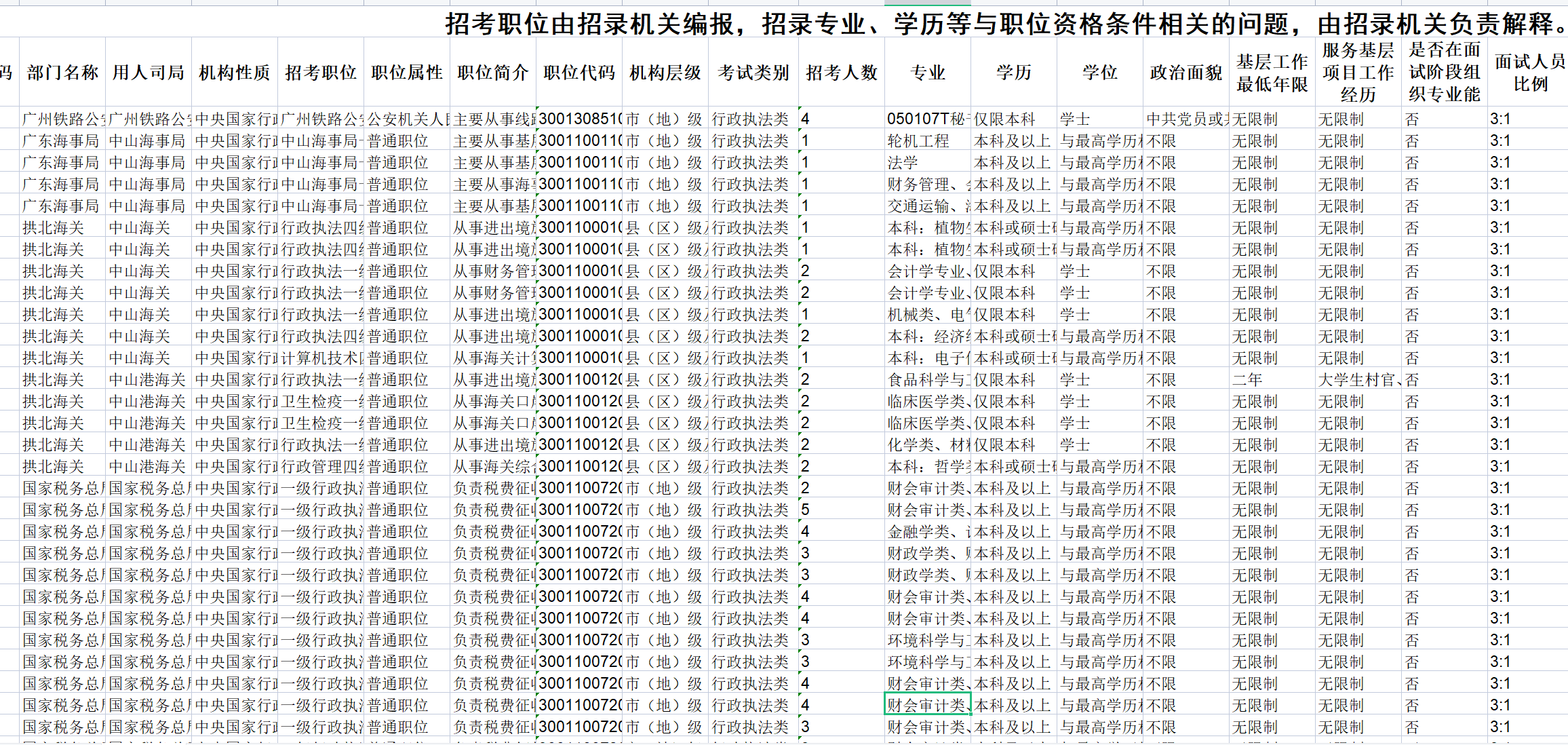Image resolution: width=1568 pixels, height=745 pixels.
Task: Select the 计算机技术 position cell
Action: [321, 358]
